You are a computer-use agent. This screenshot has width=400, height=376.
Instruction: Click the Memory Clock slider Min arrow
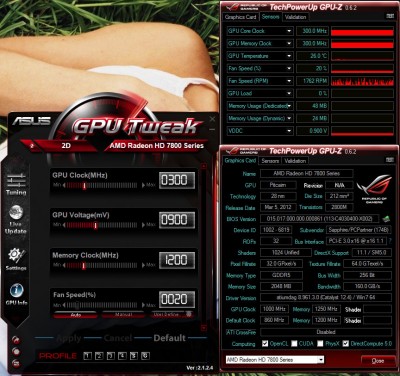click(64, 265)
